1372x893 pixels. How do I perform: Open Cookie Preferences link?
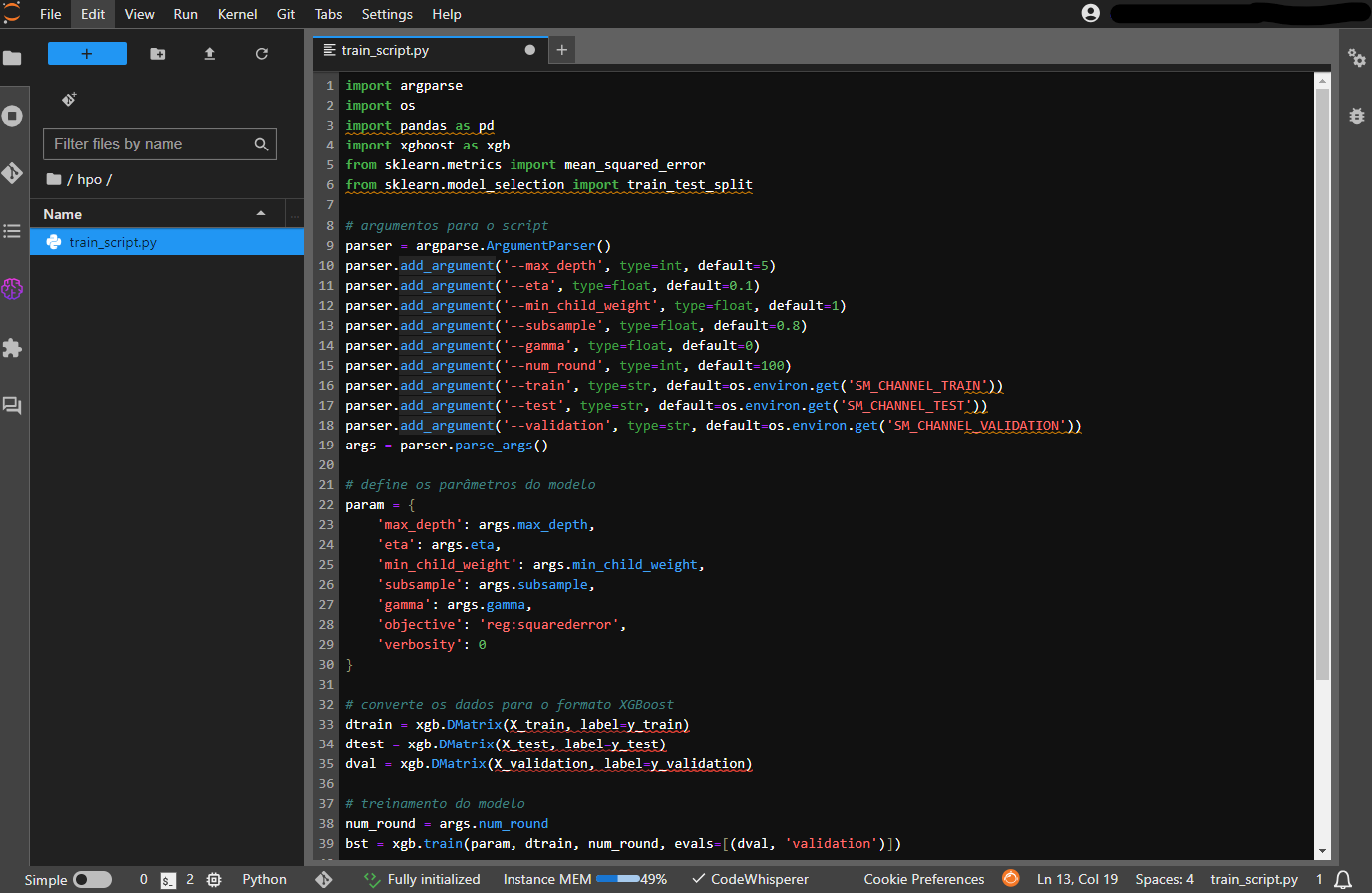pos(924,879)
